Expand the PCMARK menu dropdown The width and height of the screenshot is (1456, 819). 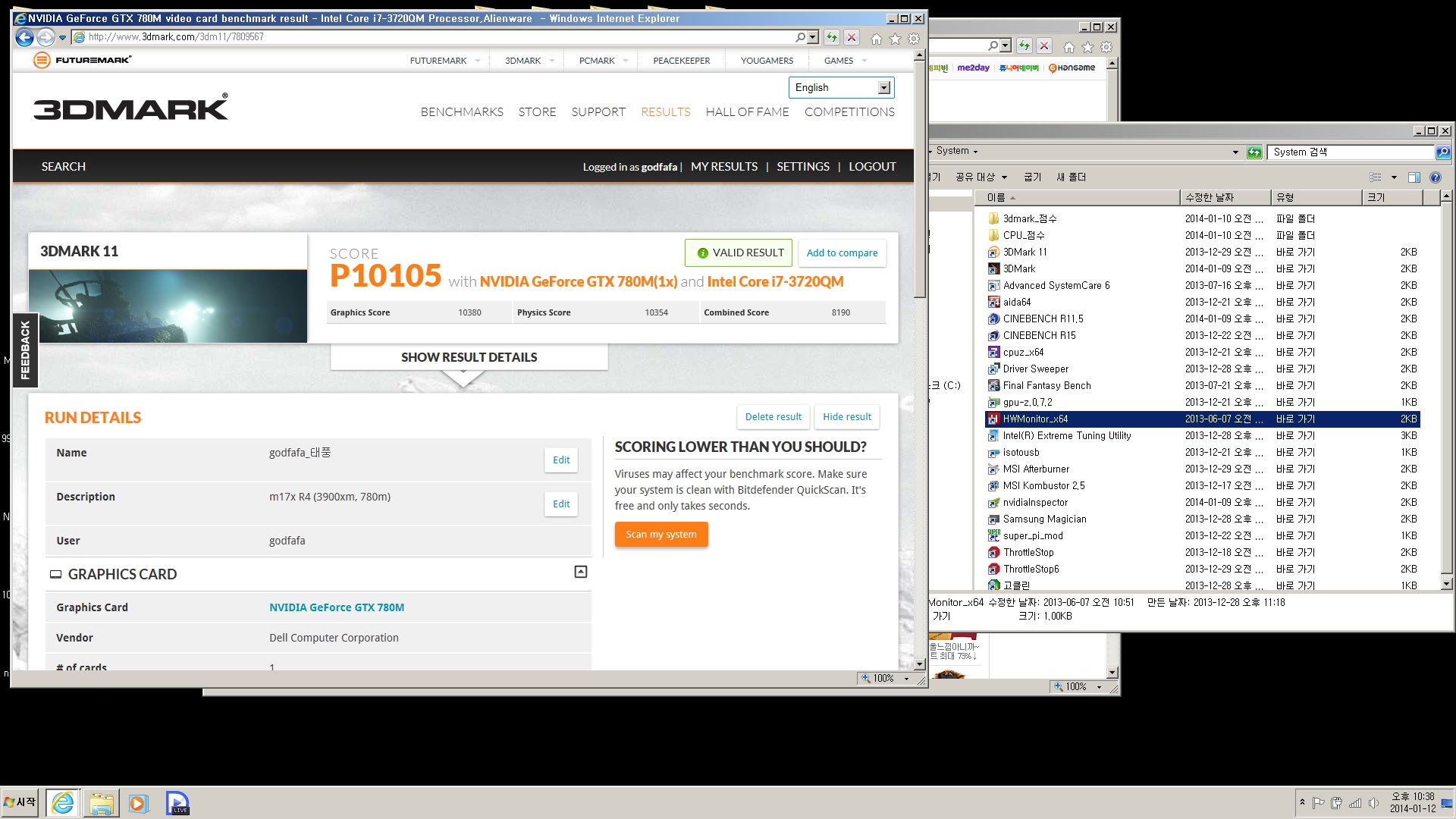pyautogui.click(x=626, y=61)
